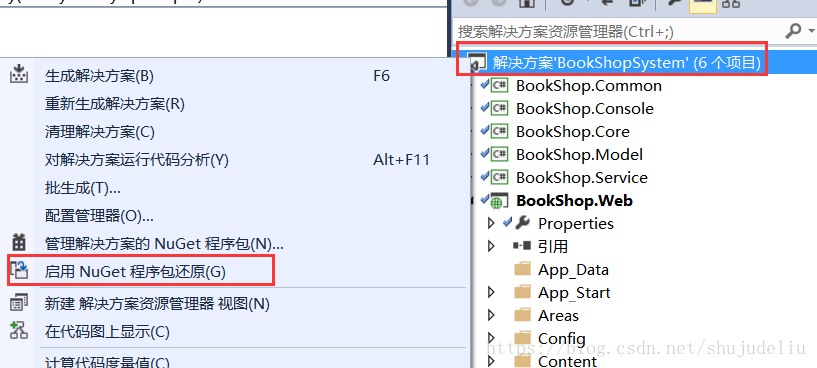Image resolution: width=817 pixels, height=368 pixels.
Task: Select the Areas folder label
Action: [558, 315]
